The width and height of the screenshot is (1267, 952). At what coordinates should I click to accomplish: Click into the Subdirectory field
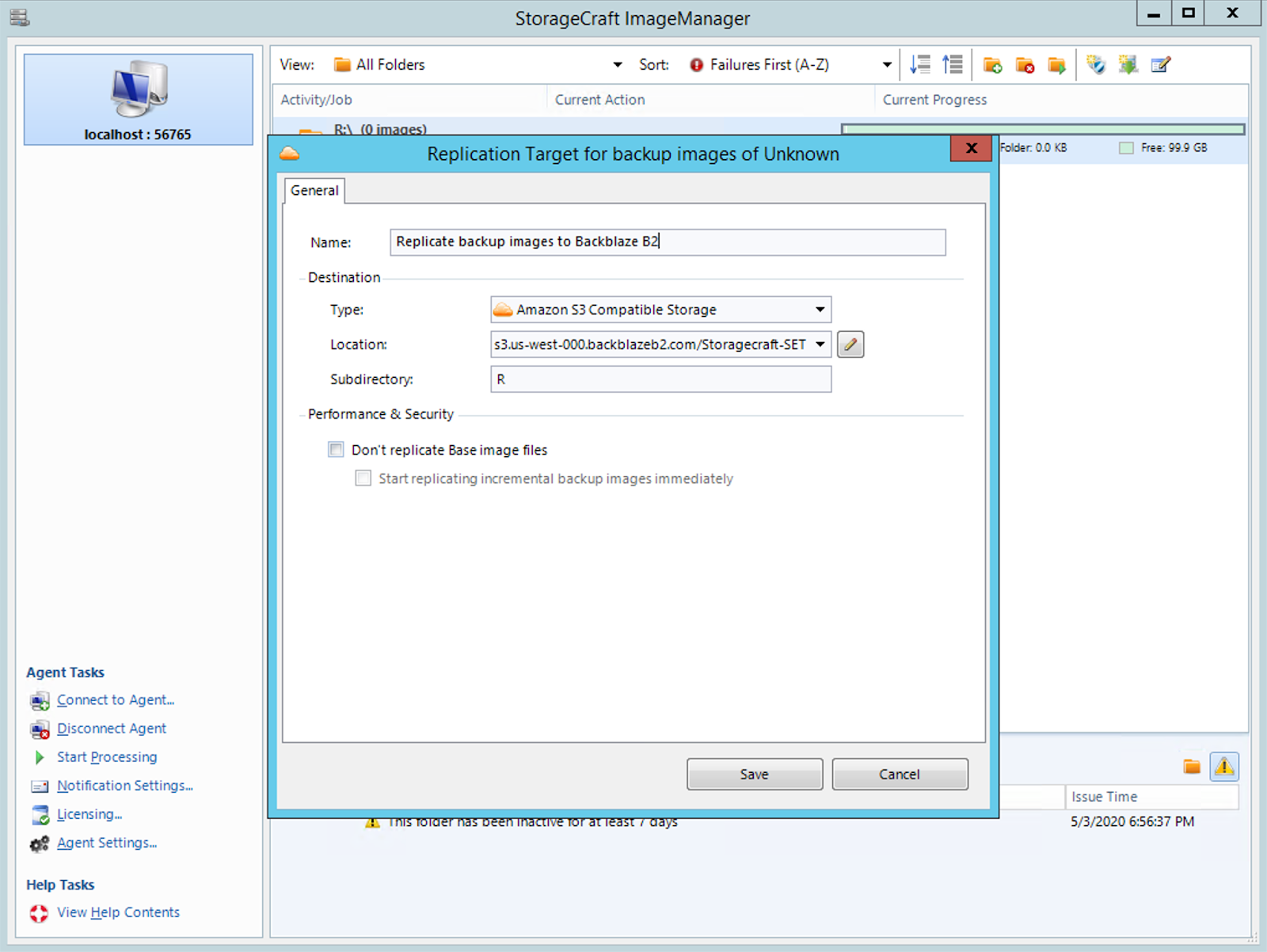tap(661, 379)
